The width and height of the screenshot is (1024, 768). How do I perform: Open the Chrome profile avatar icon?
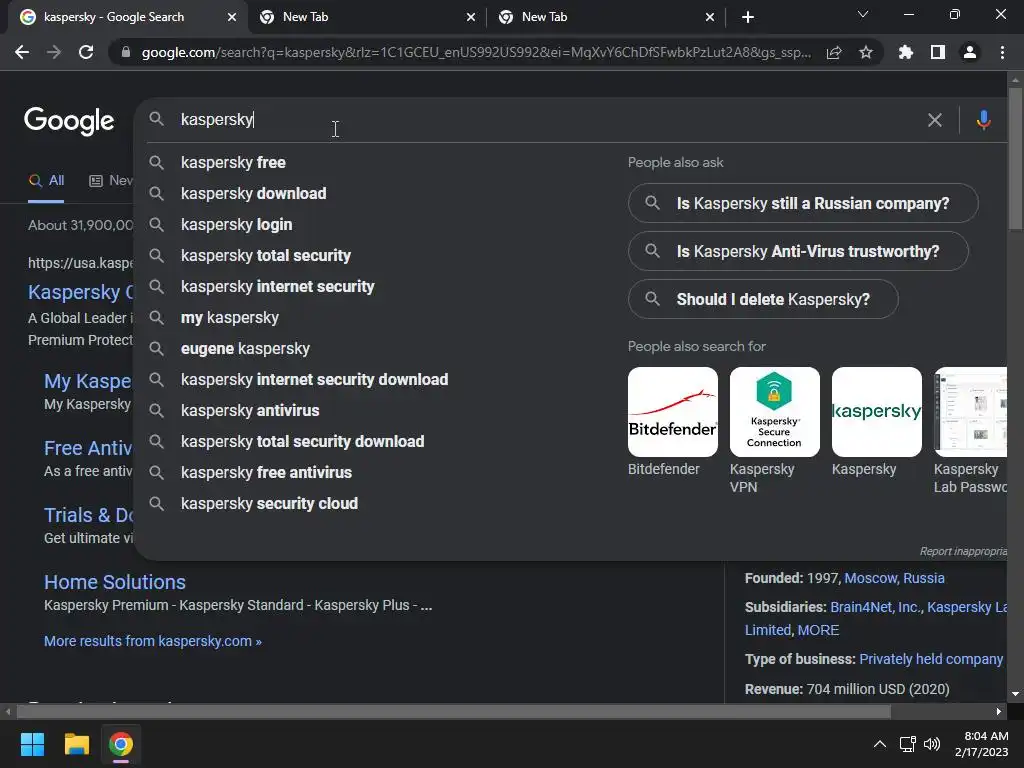click(970, 52)
